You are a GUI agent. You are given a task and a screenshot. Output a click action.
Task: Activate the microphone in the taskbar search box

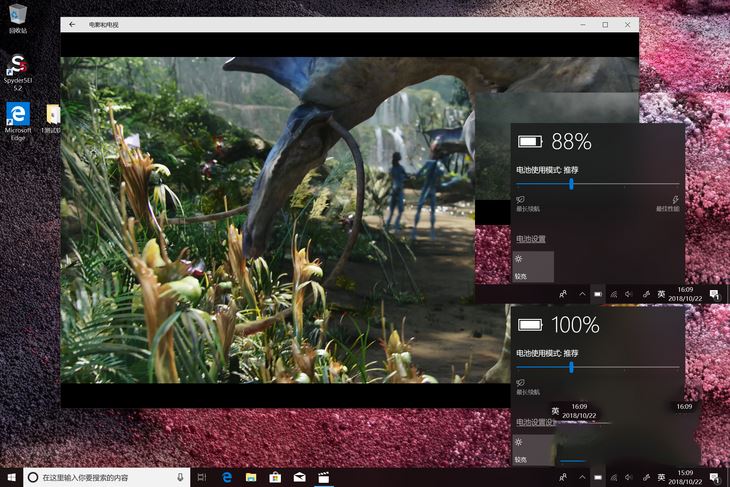point(180,477)
